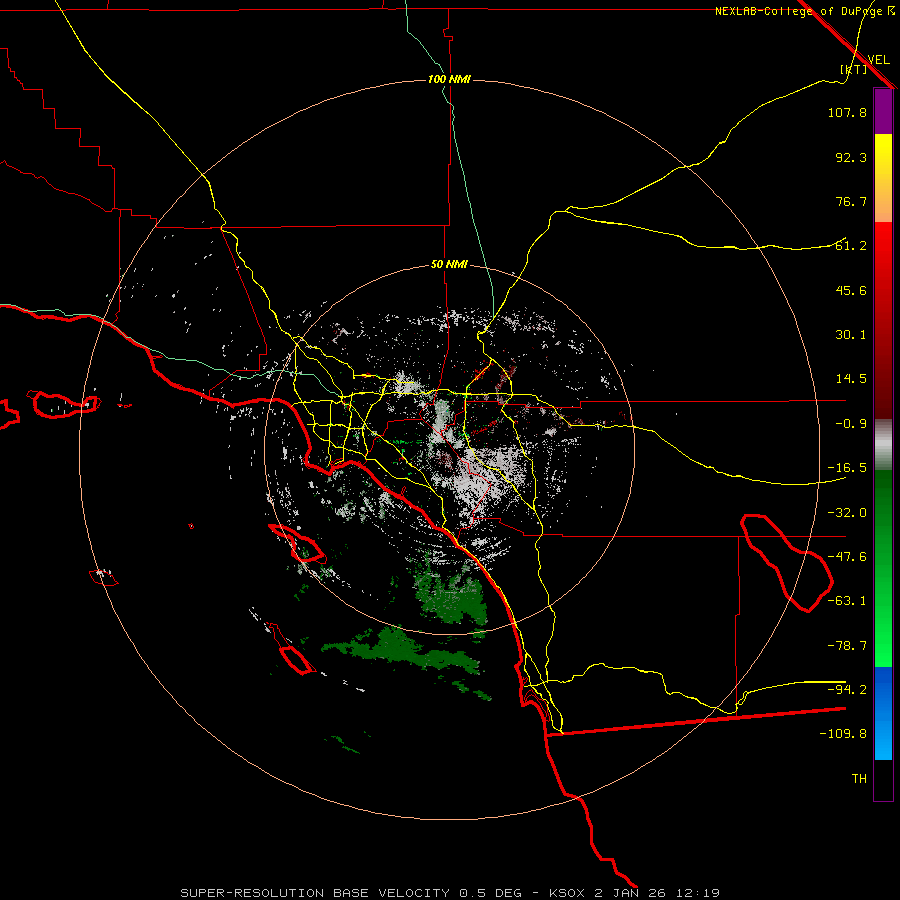
Task: Click the VEL legend title
Action: (x=878, y=60)
